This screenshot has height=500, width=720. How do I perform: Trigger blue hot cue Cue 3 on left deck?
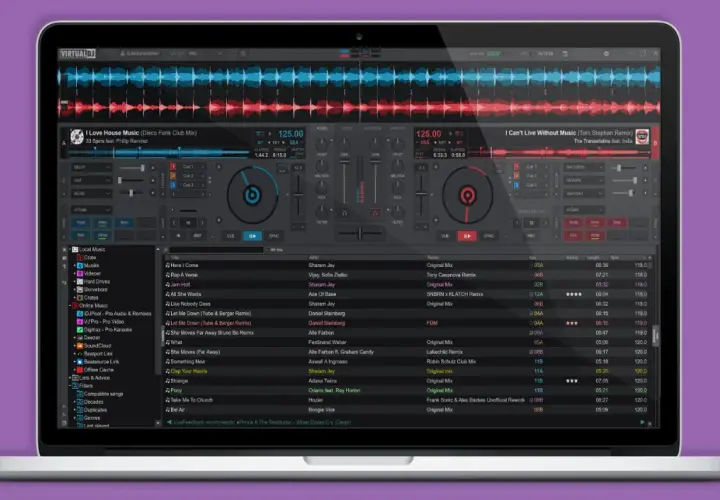pos(173,185)
